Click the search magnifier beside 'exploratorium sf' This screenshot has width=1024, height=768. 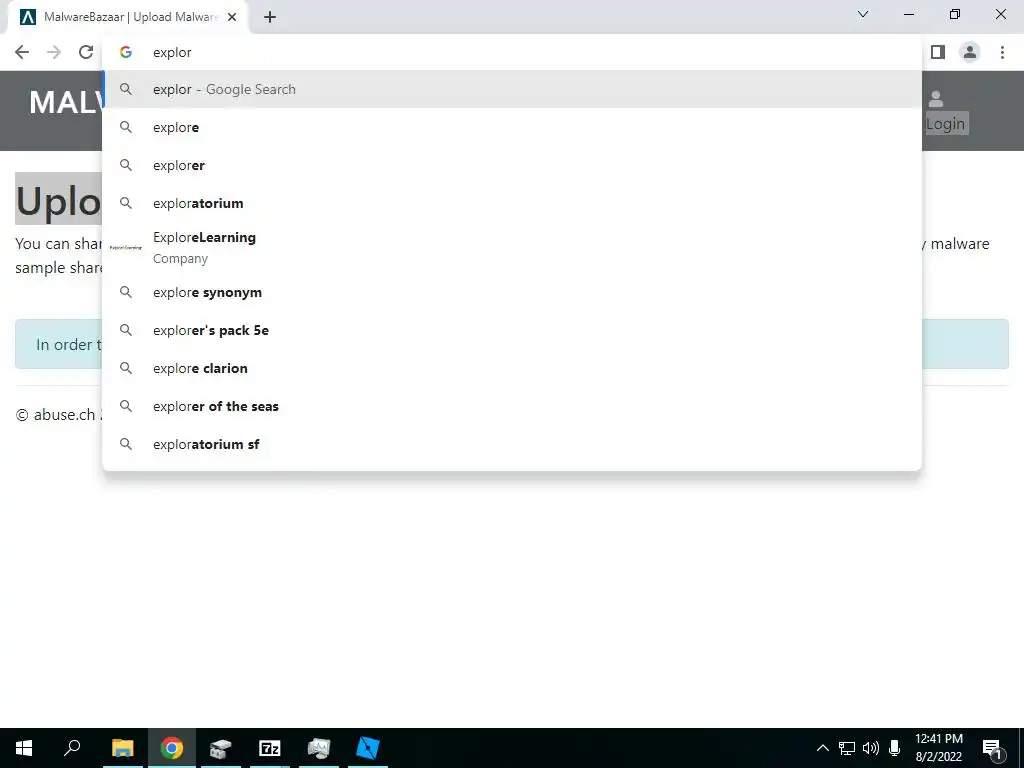[x=126, y=444]
